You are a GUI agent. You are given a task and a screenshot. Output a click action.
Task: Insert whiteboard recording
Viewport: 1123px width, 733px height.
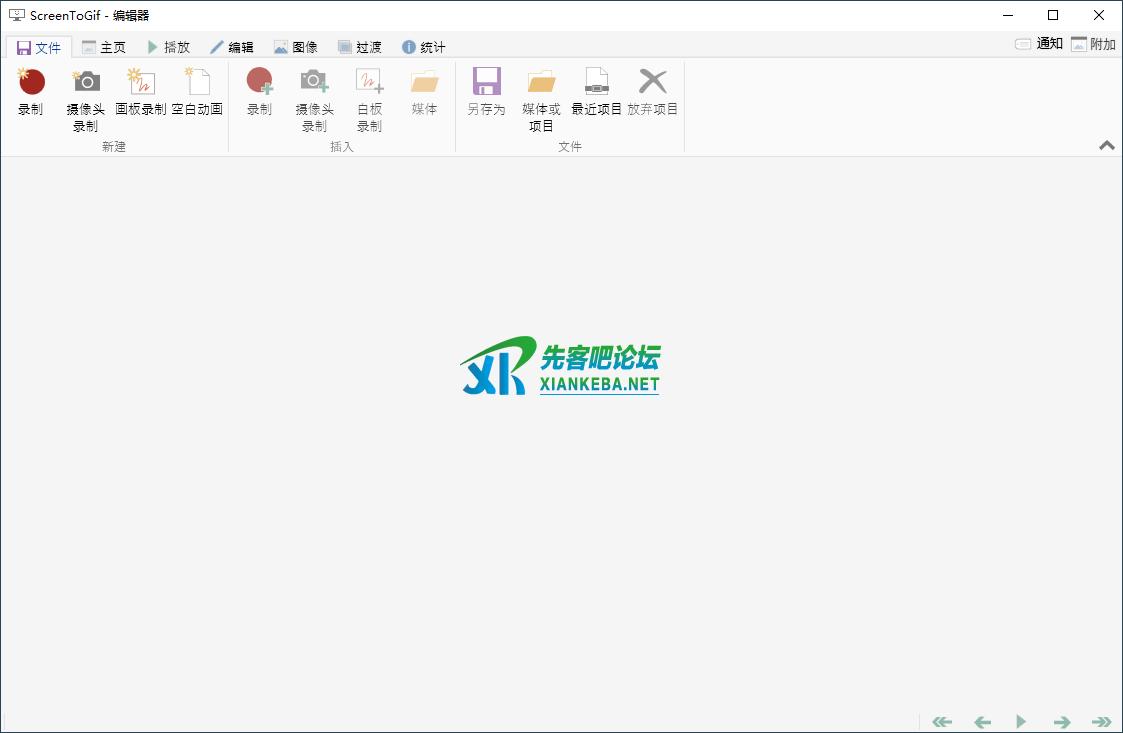pos(369,83)
